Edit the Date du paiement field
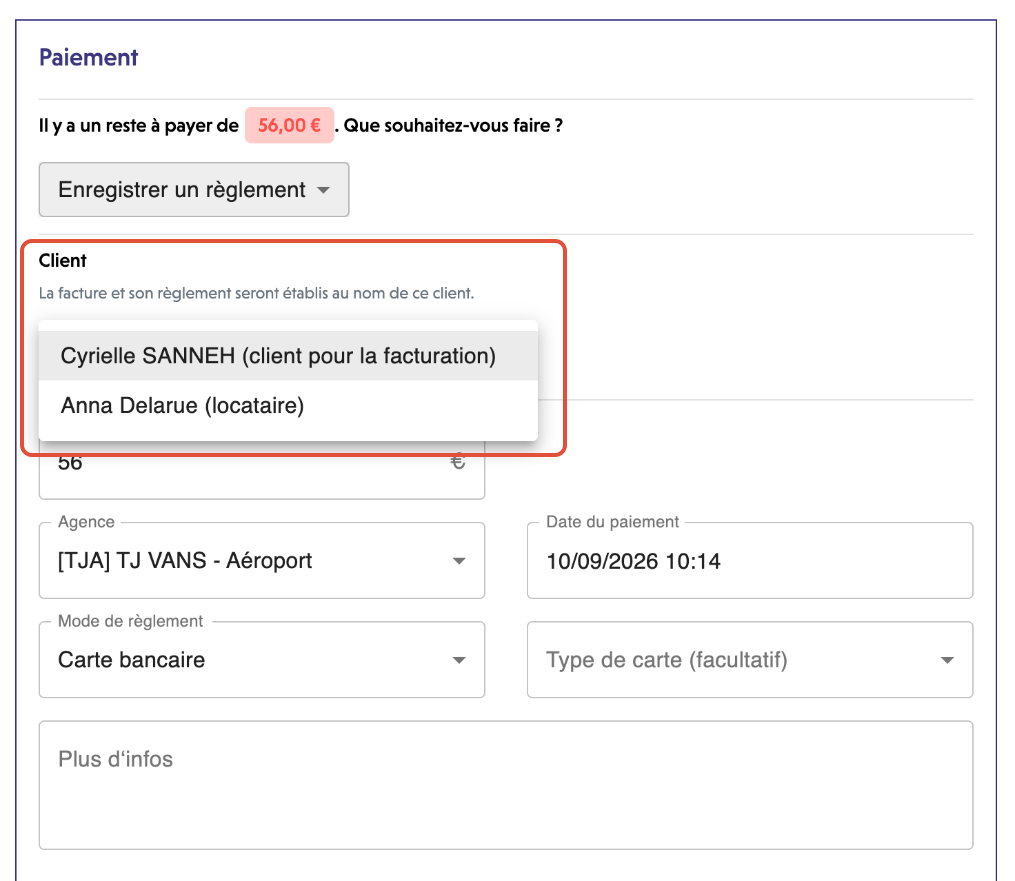Image resolution: width=1015 pixels, height=881 pixels. [750, 561]
